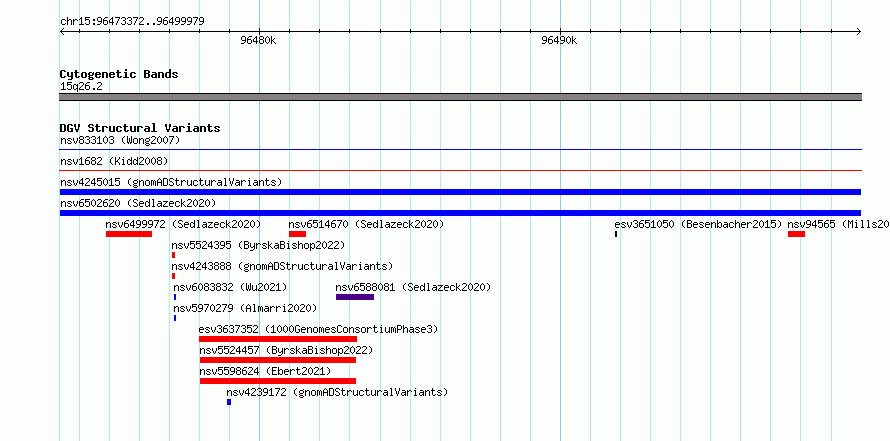Select the small blue mark under nsv6083832
This screenshot has width=890, height=441.
(175, 297)
